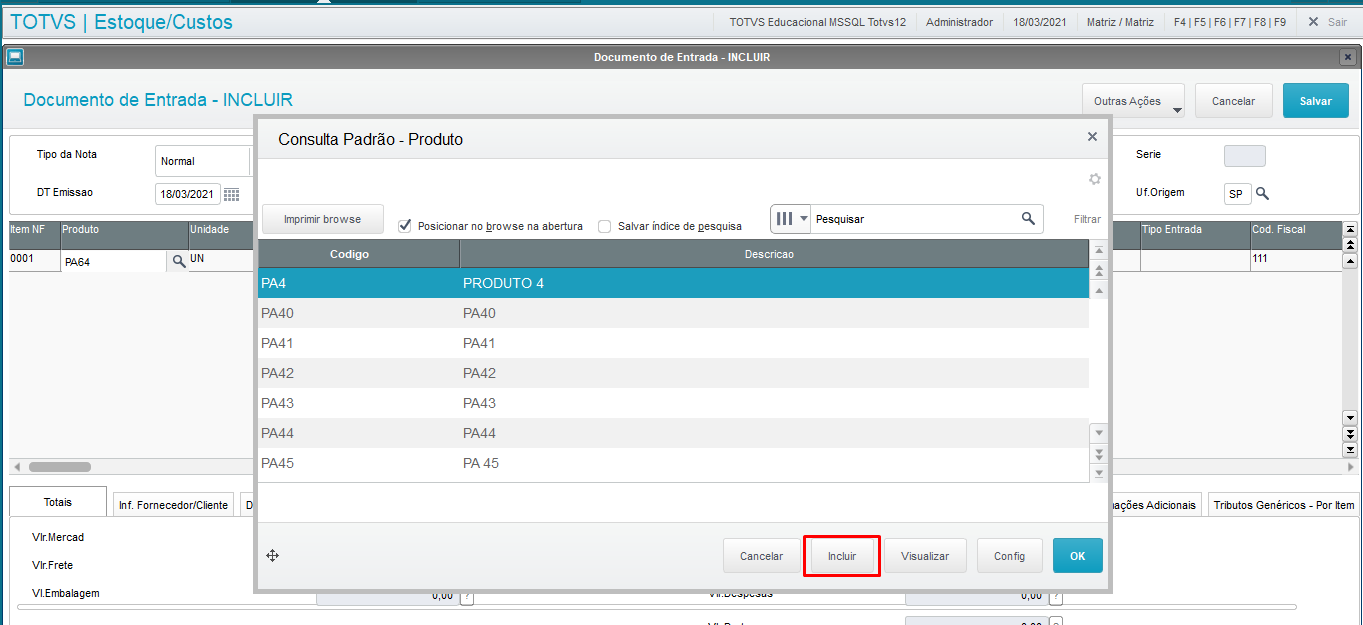Click the Cod. Fiscal cell showing 111
Screen dimensions: 1363x625
point(1294,260)
